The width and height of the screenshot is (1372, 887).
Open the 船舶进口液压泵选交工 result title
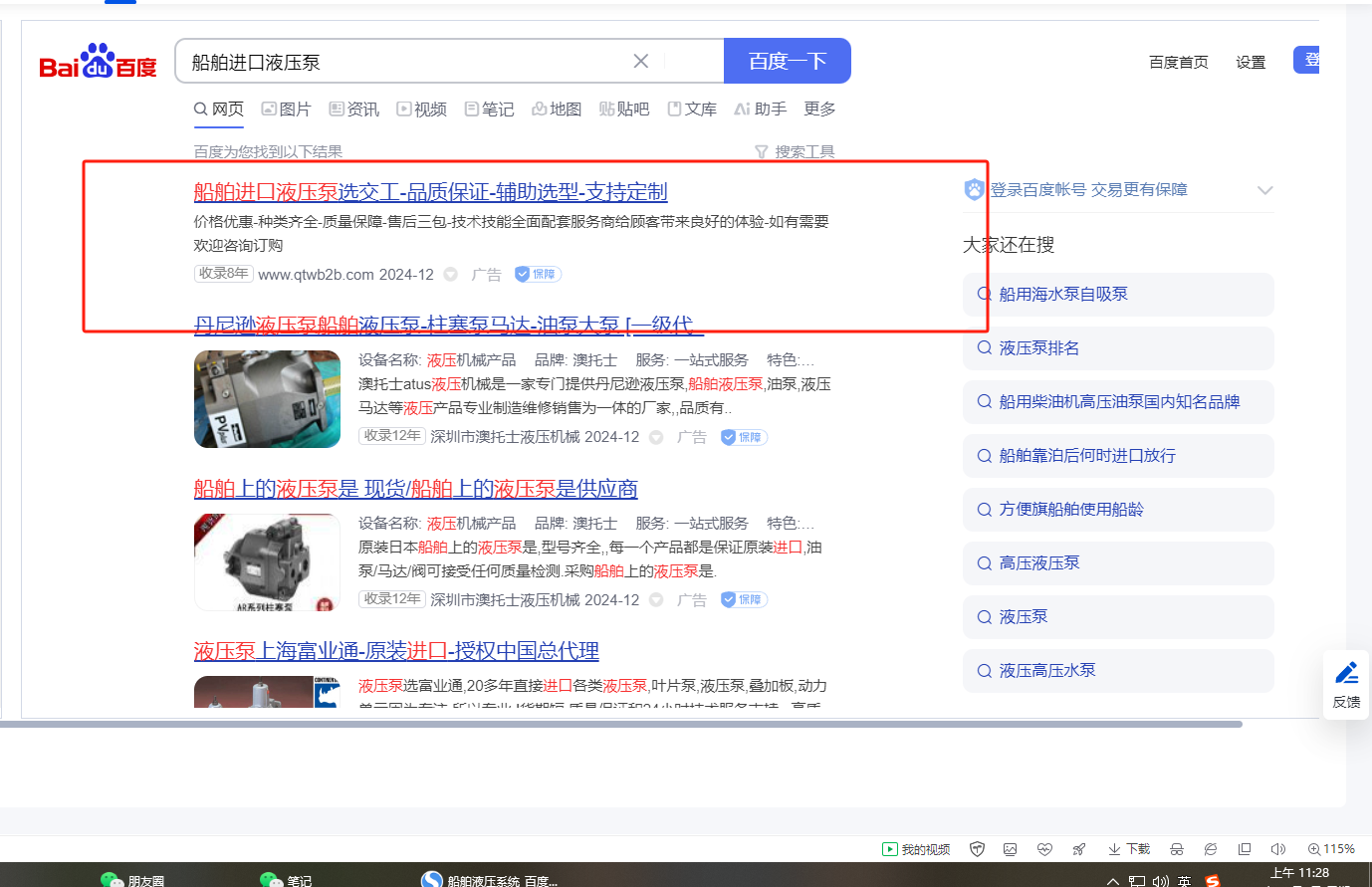coord(430,191)
